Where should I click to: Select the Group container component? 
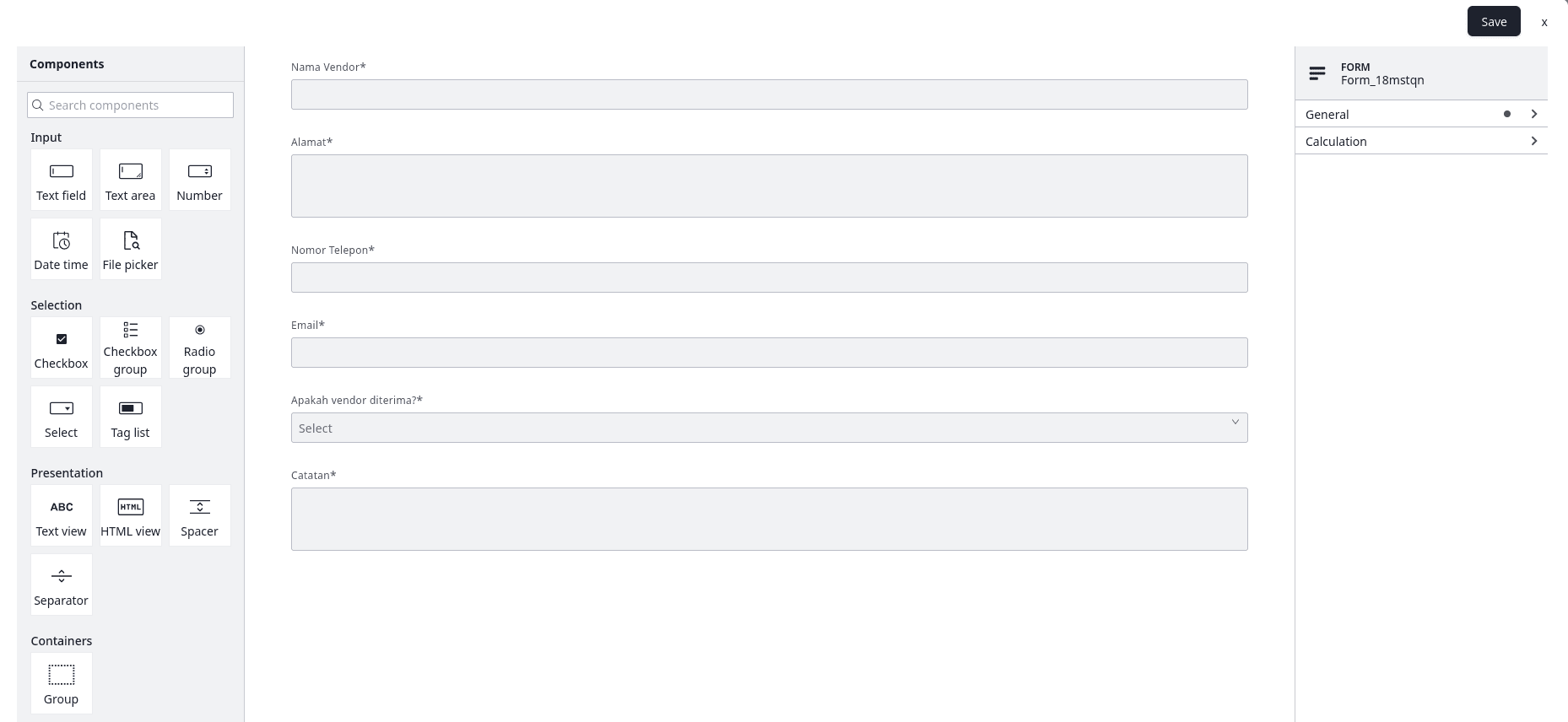tap(62, 684)
